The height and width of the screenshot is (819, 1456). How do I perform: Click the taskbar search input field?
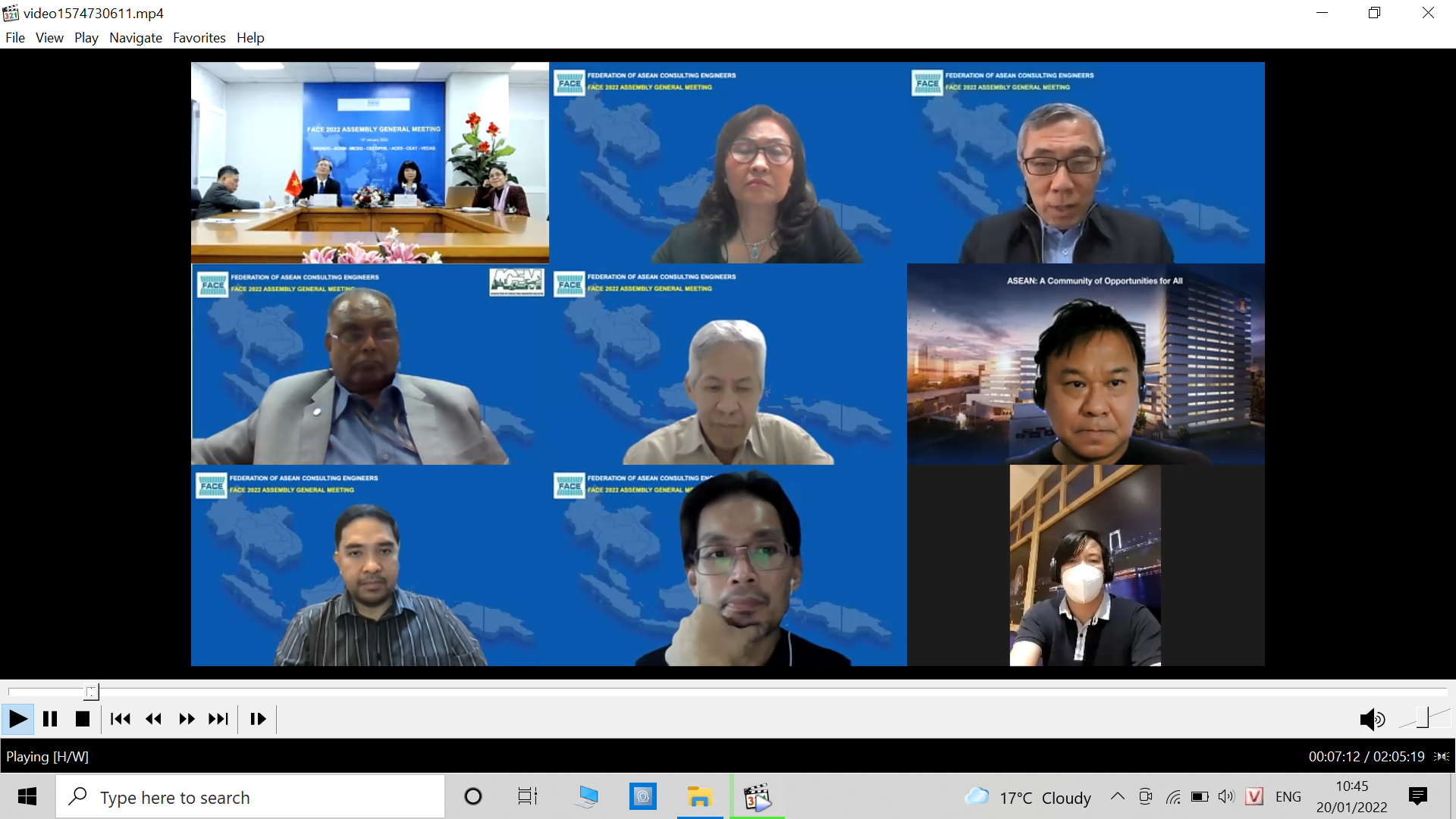click(x=250, y=797)
